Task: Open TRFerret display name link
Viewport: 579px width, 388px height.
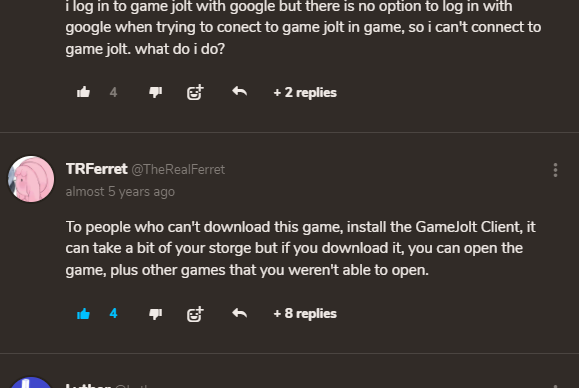Action: click(96, 169)
